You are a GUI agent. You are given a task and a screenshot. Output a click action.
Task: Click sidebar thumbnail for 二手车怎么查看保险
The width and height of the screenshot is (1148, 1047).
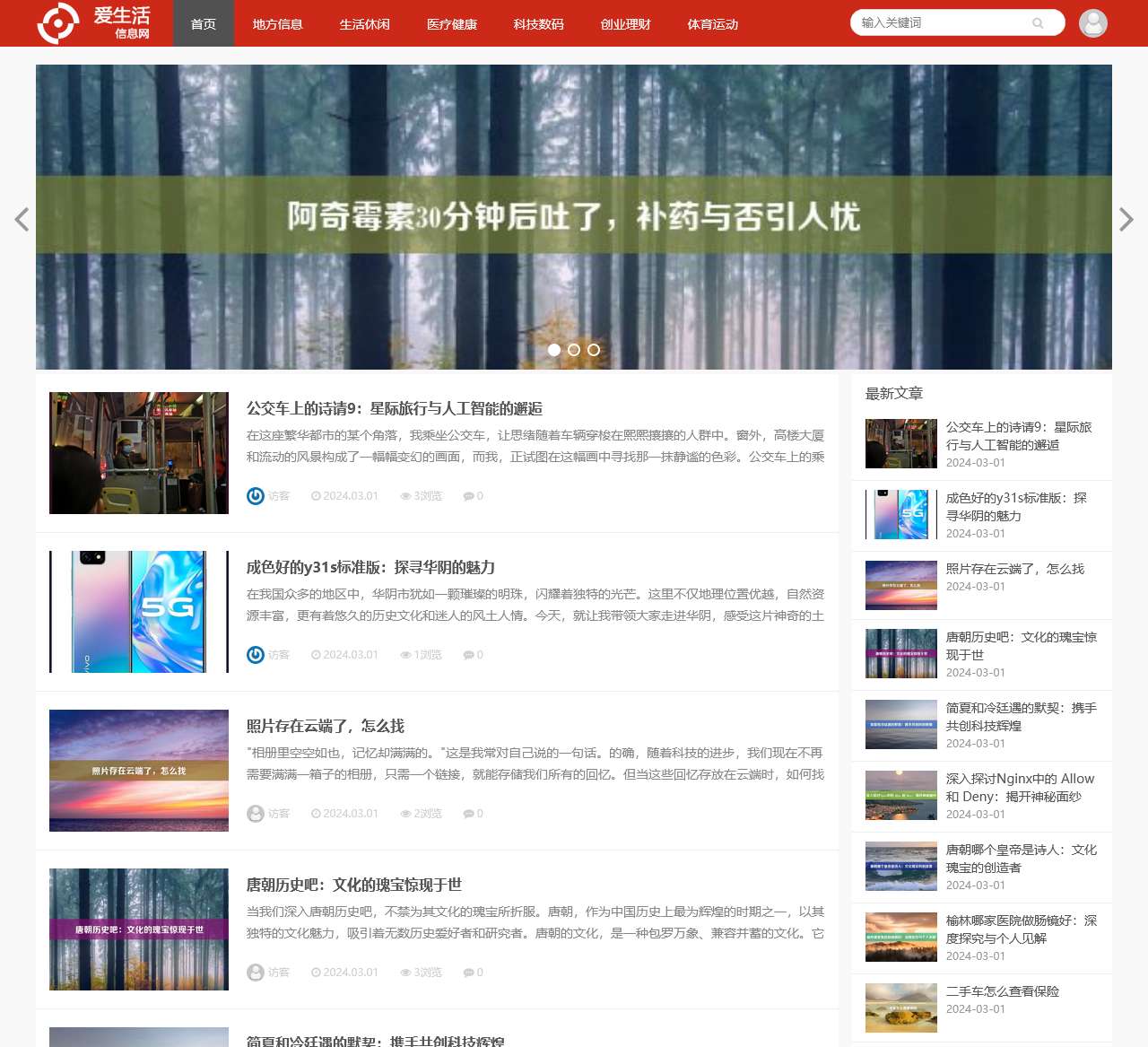point(901,1008)
